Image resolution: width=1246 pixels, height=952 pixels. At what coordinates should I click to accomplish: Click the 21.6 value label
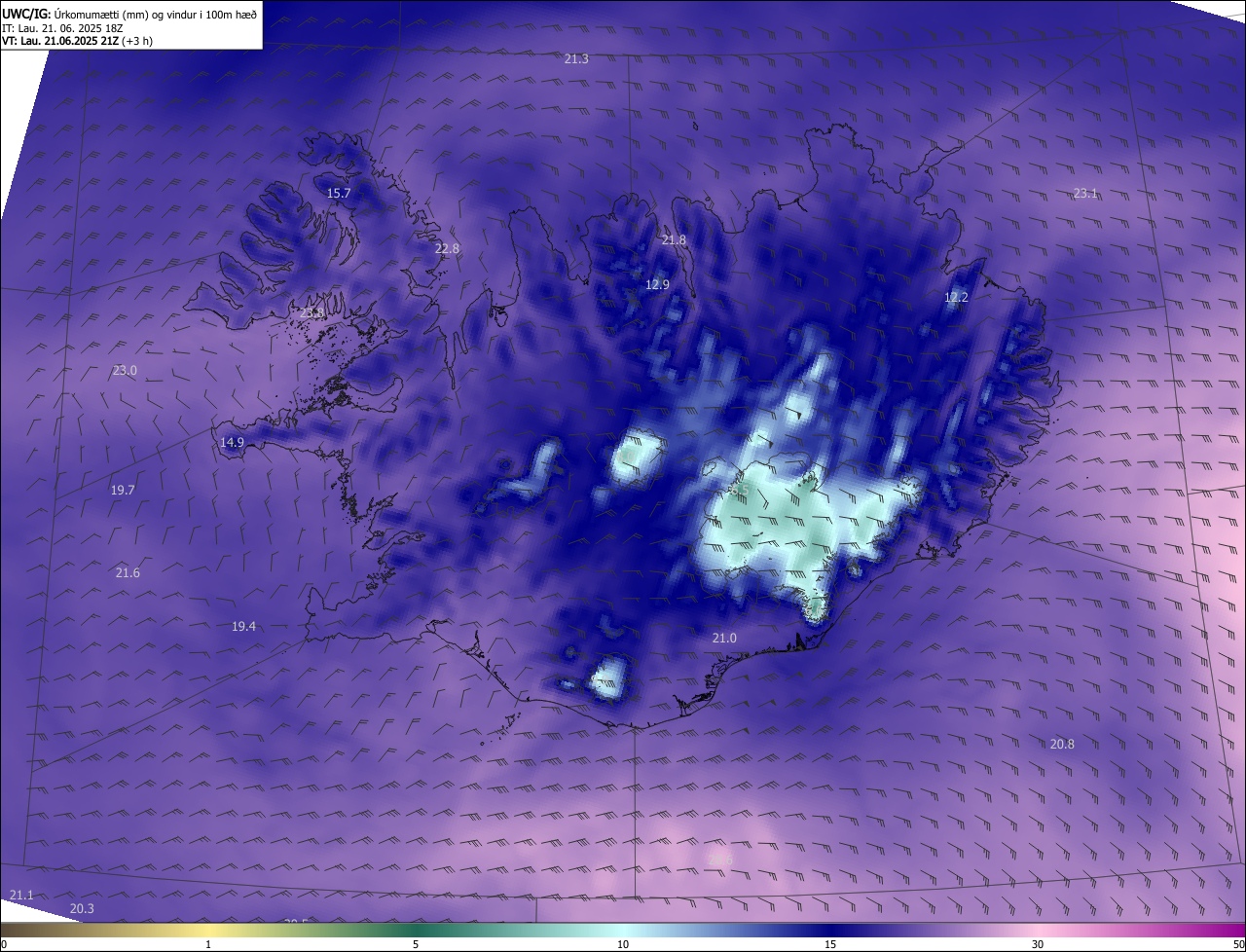click(128, 573)
